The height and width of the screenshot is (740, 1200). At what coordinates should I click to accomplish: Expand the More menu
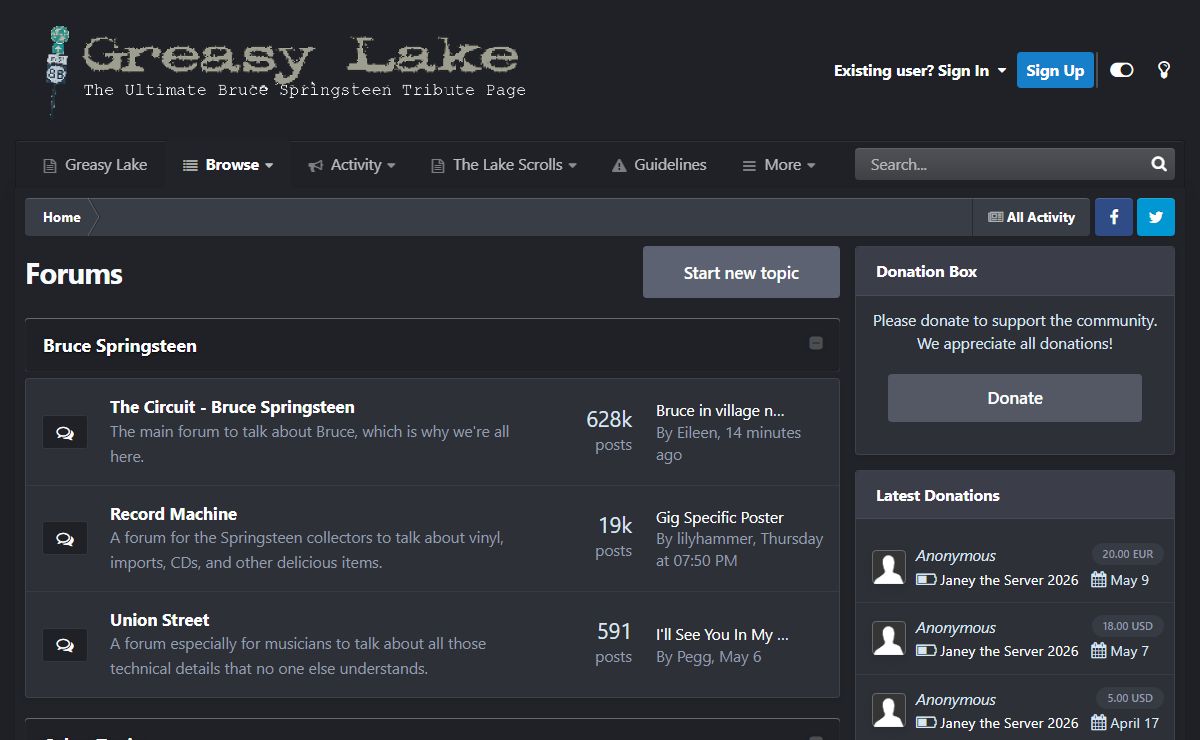click(x=779, y=165)
